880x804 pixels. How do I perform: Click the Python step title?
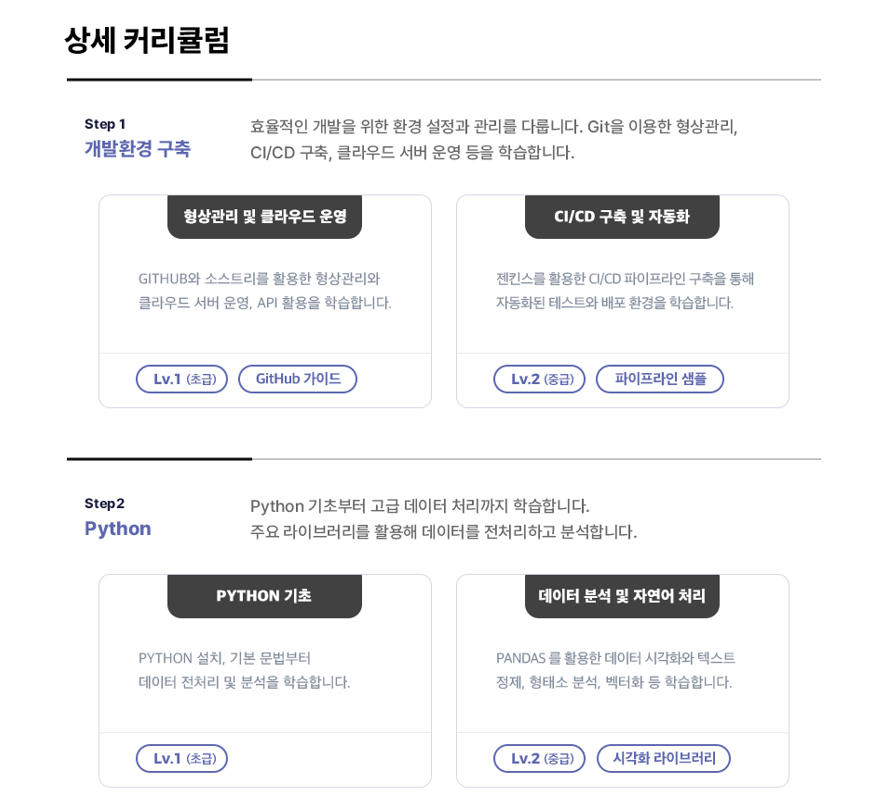tap(118, 528)
